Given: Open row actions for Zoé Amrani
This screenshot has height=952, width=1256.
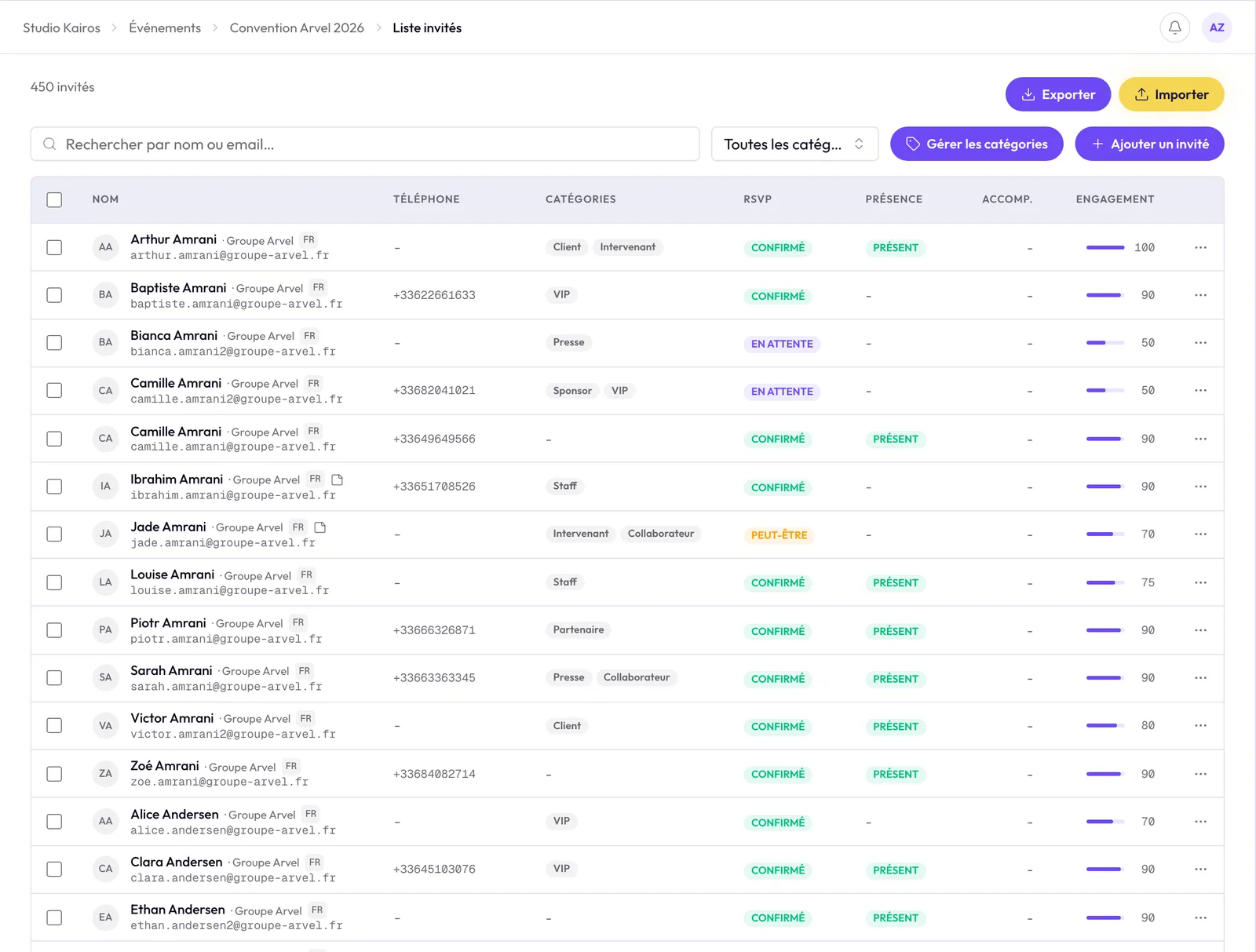Looking at the screenshot, I should coord(1200,774).
